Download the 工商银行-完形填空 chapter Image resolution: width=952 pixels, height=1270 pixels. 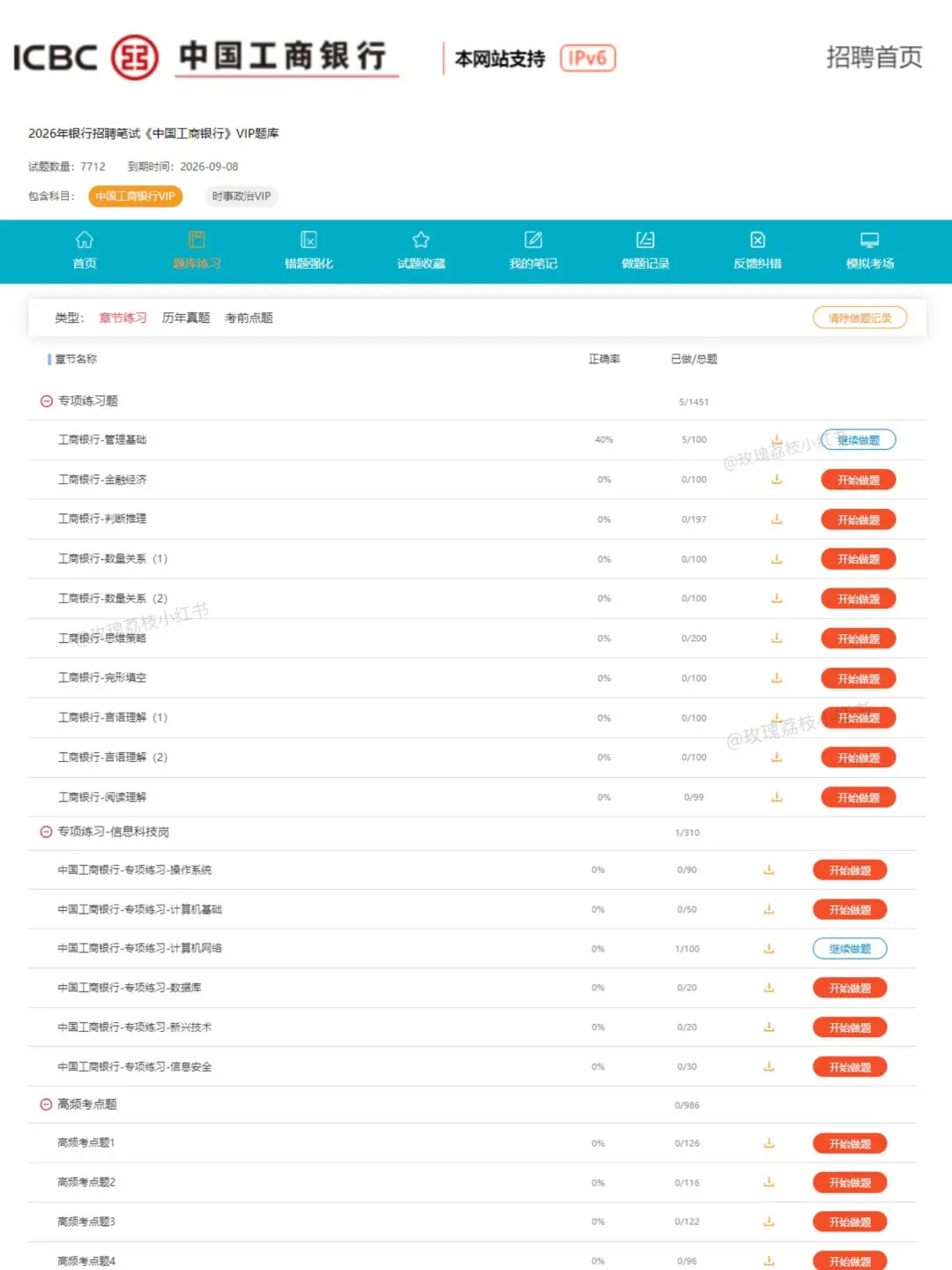click(777, 678)
